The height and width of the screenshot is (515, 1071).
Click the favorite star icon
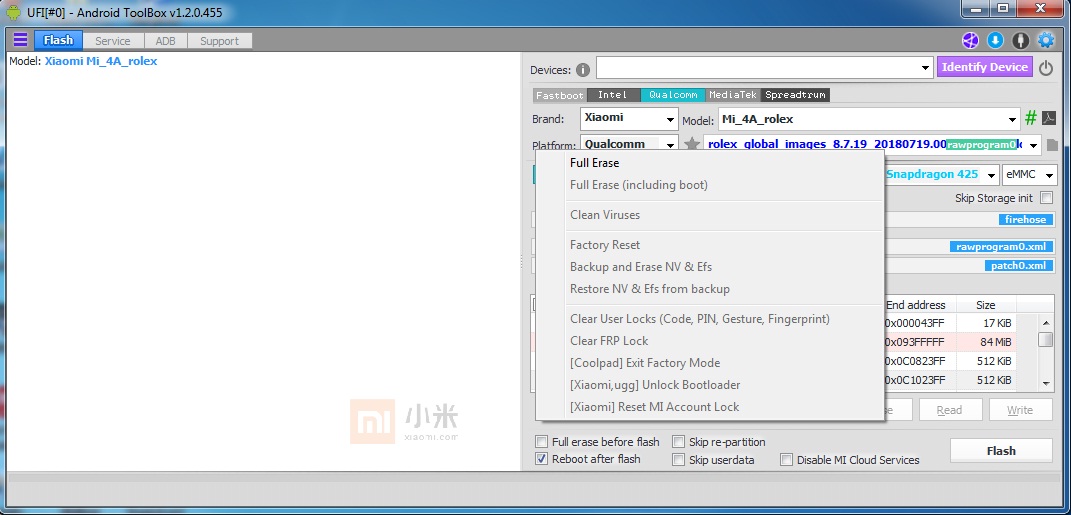point(693,144)
